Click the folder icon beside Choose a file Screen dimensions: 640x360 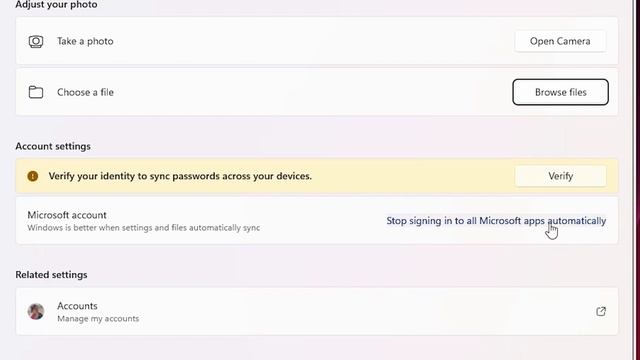(x=36, y=92)
